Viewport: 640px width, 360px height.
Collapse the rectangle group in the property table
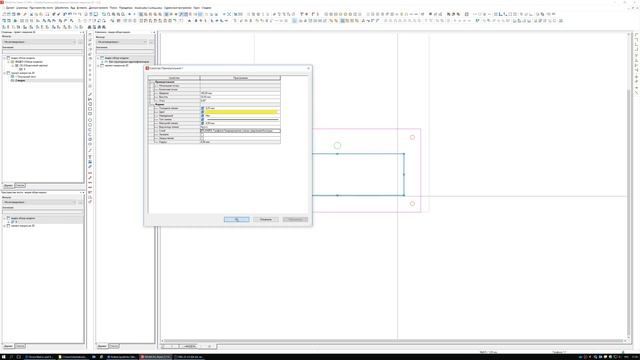tap(150, 82)
